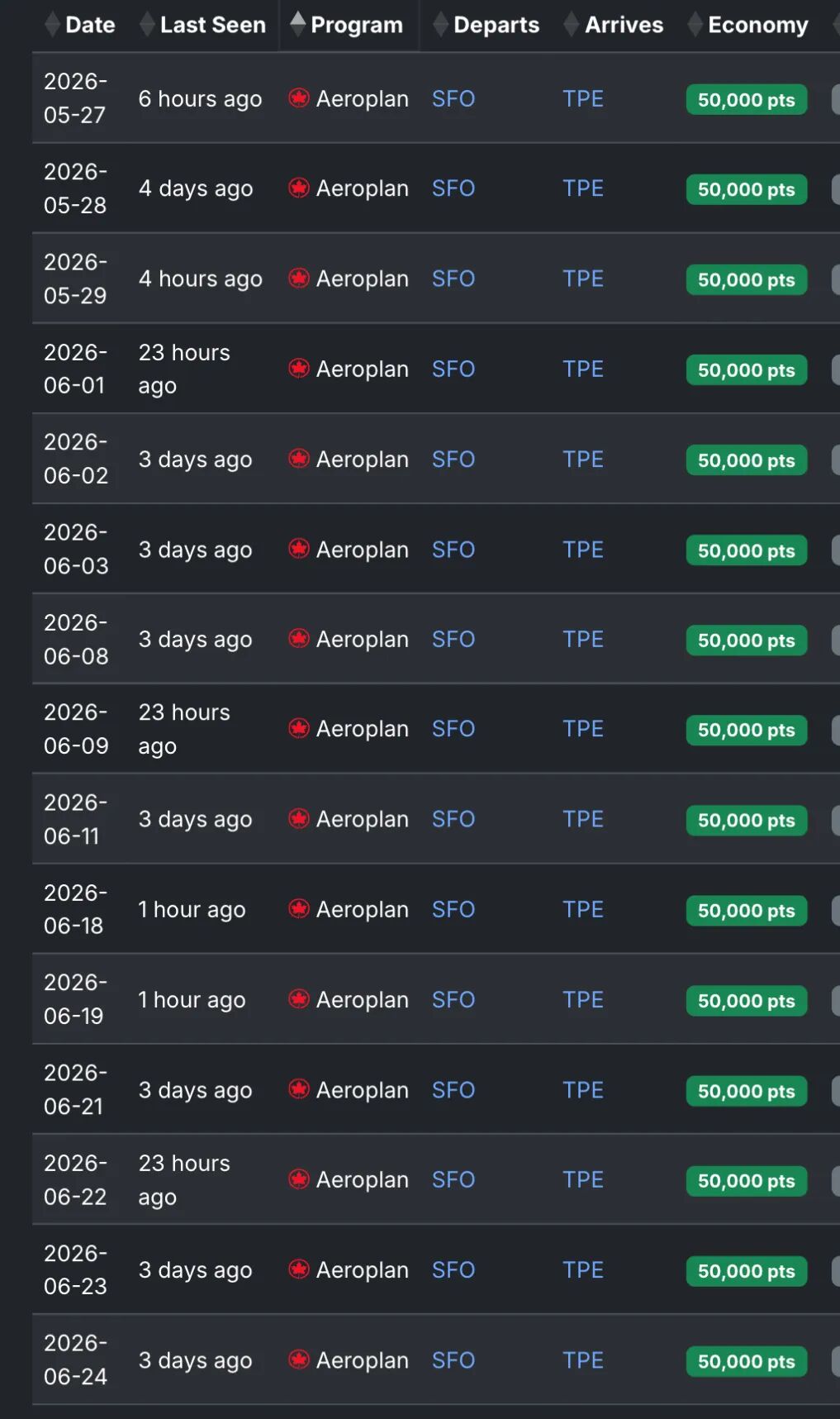Sort by Arrives column header
Screen dimensions: 840x1419
point(624,25)
